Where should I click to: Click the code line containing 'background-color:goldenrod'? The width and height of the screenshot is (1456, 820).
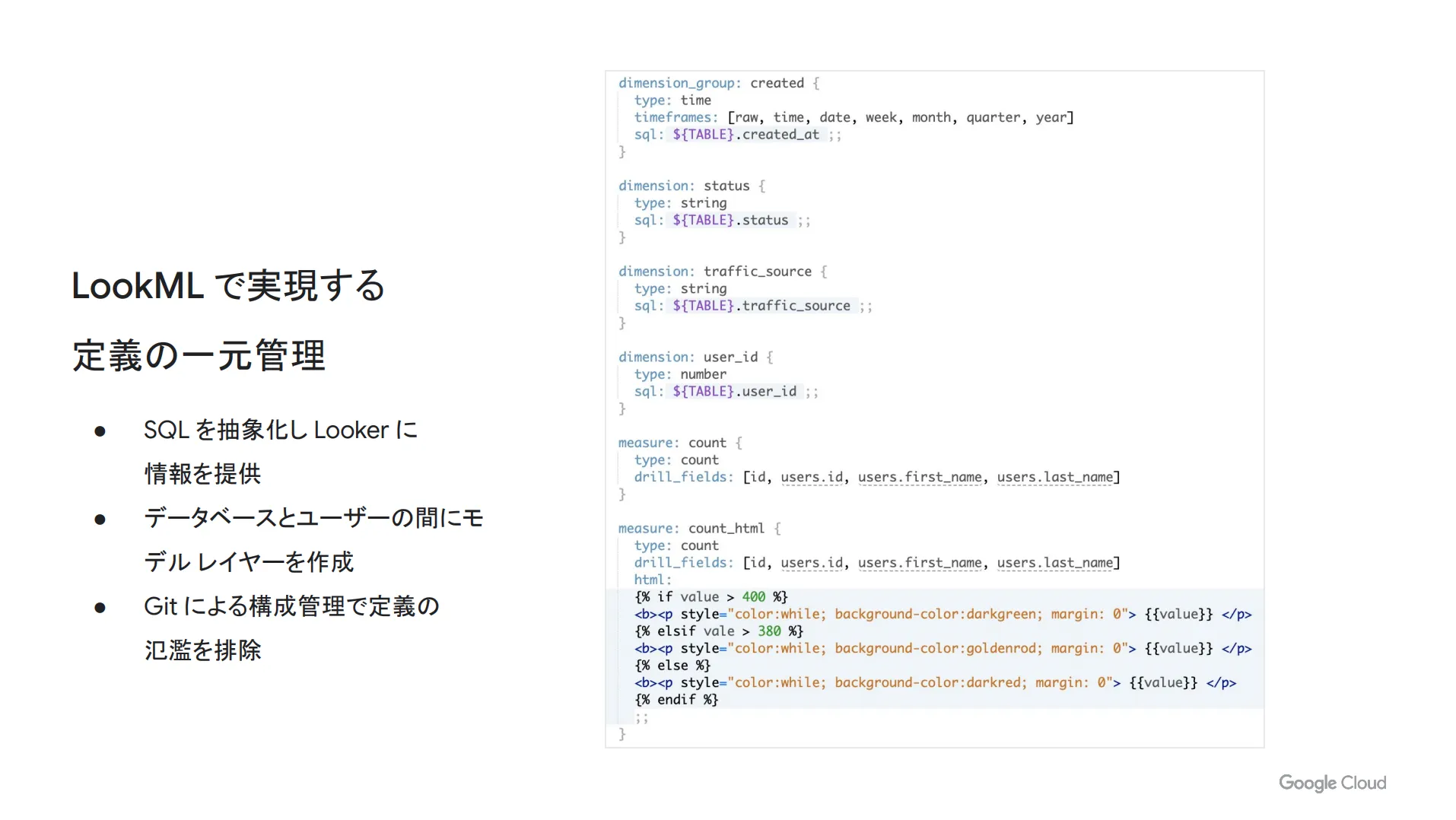tap(943, 648)
